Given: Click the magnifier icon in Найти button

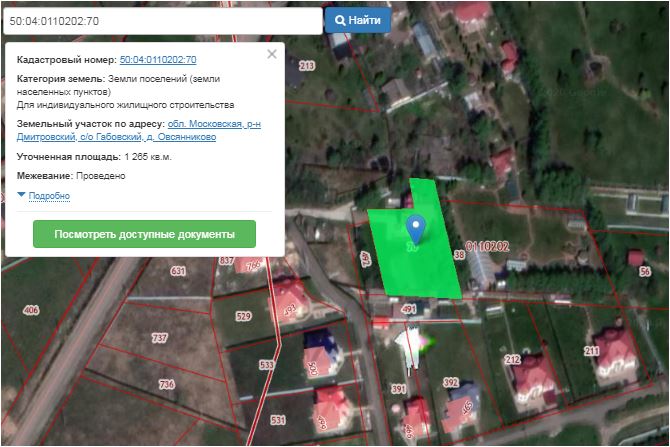Looking at the screenshot, I should pyautogui.click(x=341, y=20).
